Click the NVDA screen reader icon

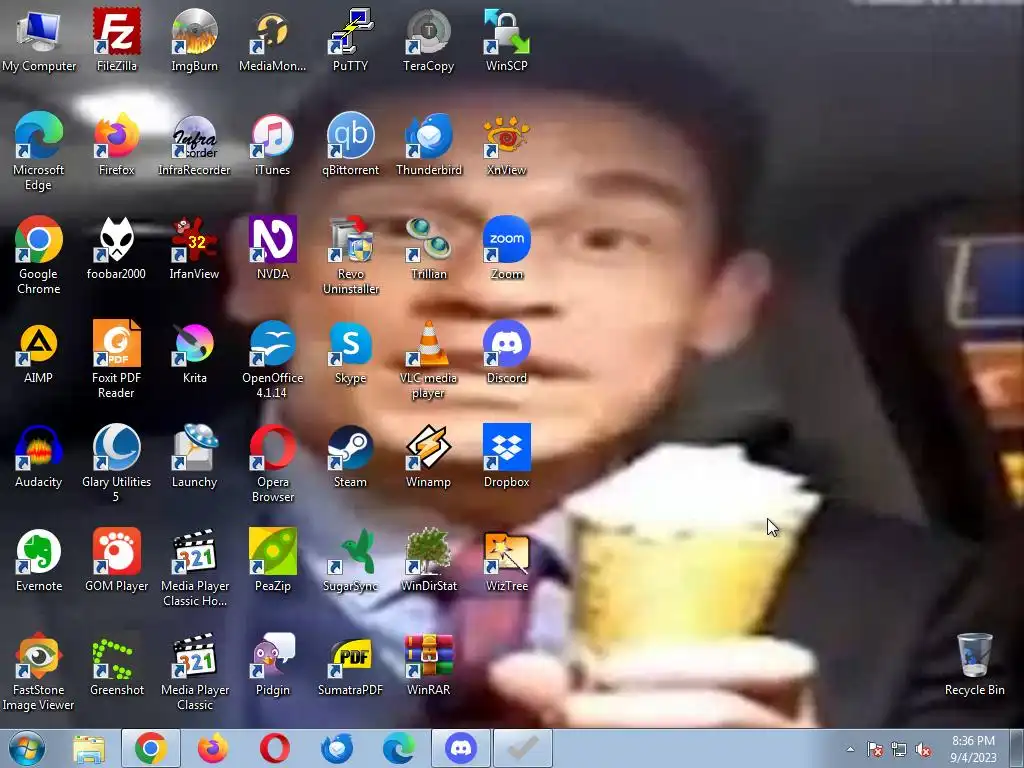272,248
